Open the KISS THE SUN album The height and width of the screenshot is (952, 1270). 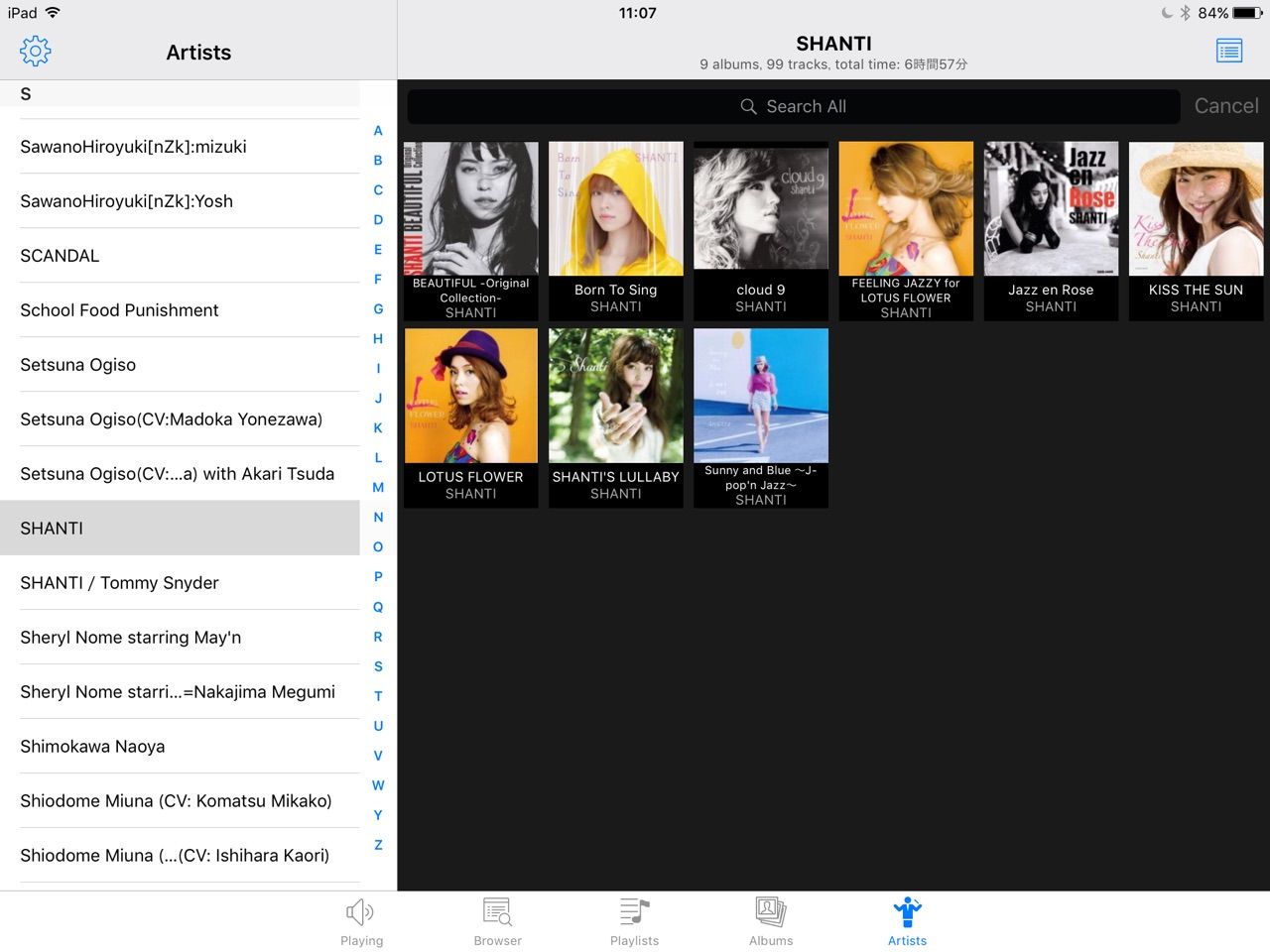(1196, 231)
